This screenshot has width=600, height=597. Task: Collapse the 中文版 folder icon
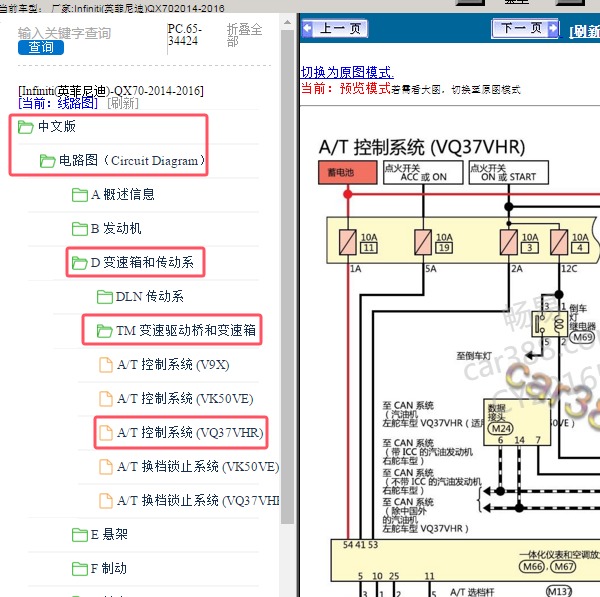coord(26,127)
